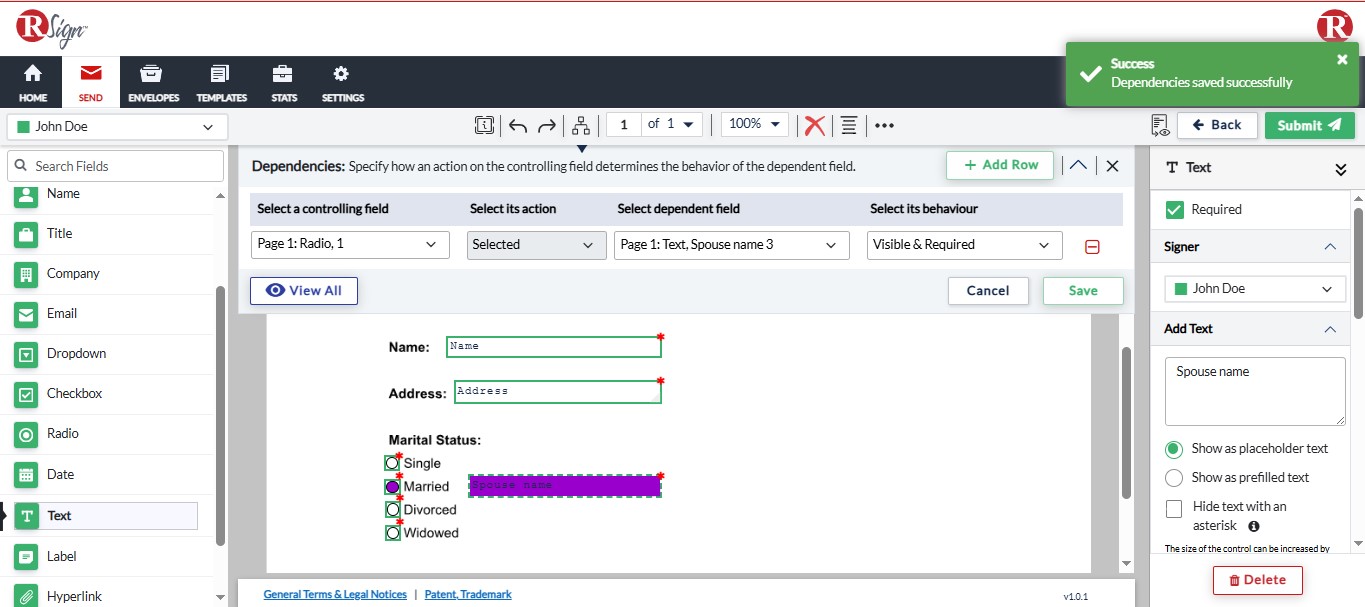Collapse the Signer section in right panel
1365x607 pixels.
point(1330,246)
